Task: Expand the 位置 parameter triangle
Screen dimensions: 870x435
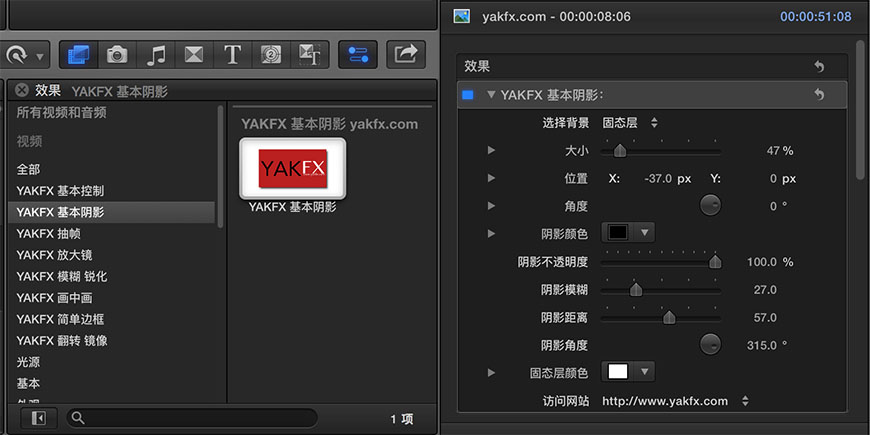Action: tap(491, 178)
